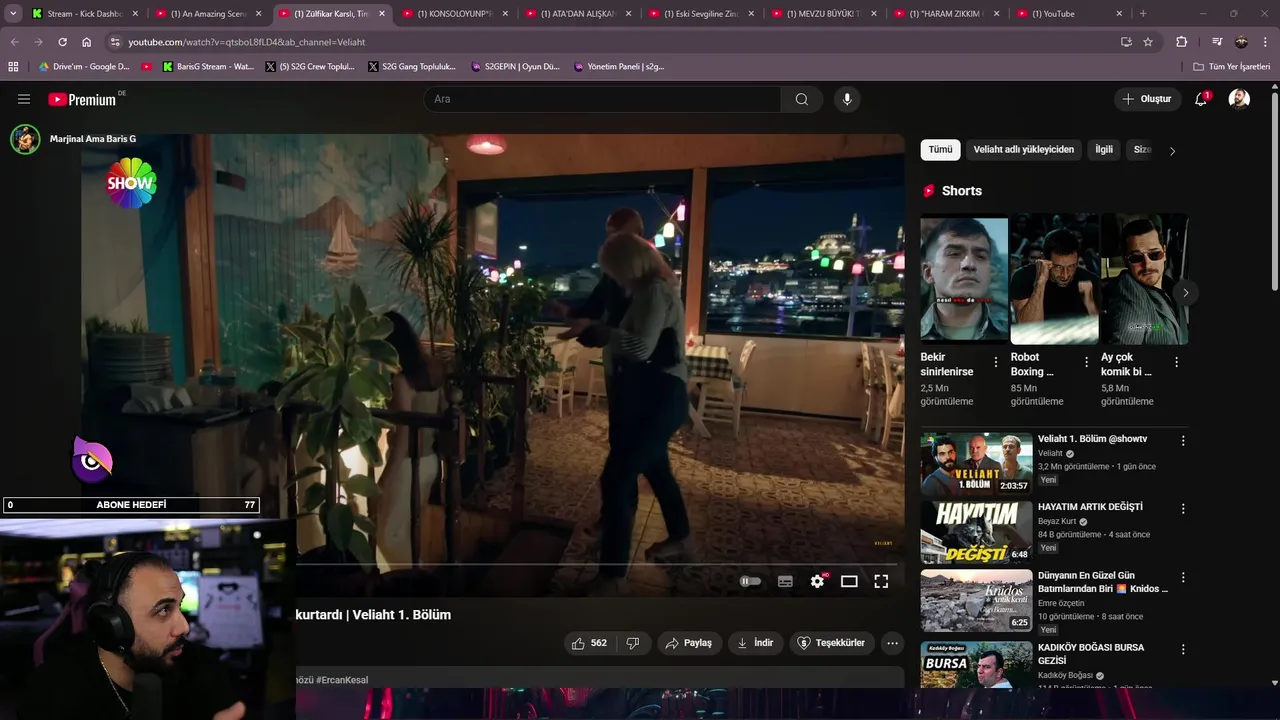This screenshot has width=1280, height=720.
Task: Open BarisG Stream bookmark
Action: coord(208,67)
